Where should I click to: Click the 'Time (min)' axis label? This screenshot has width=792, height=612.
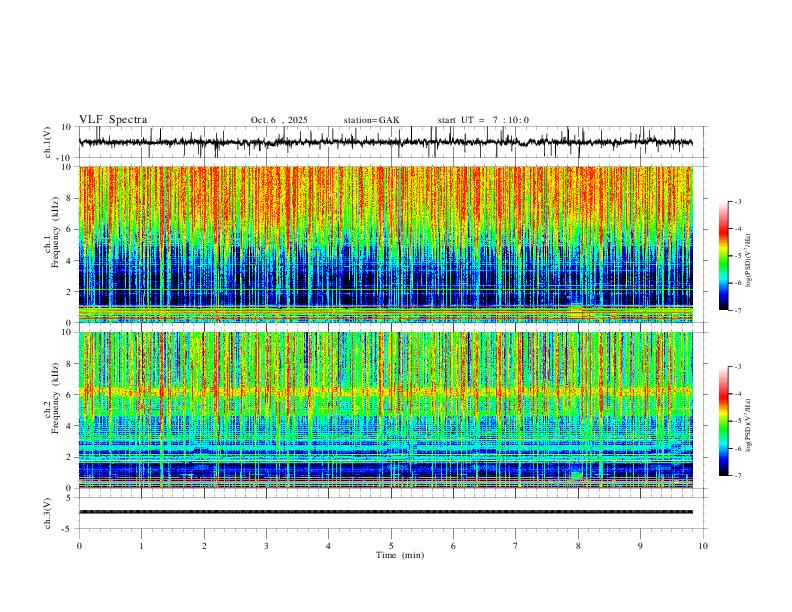click(400, 555)
